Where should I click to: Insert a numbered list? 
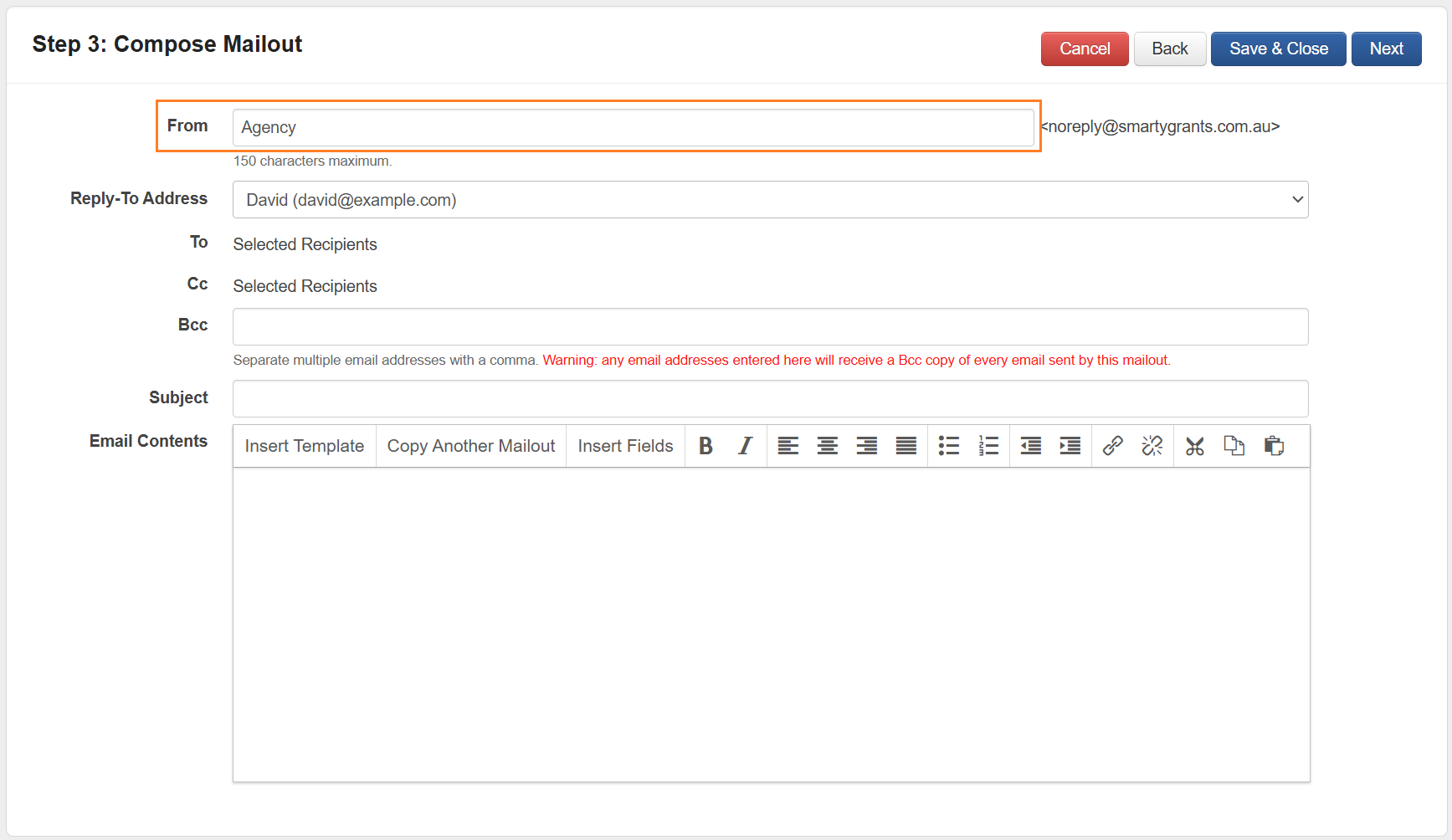click(x=988, y=446)
